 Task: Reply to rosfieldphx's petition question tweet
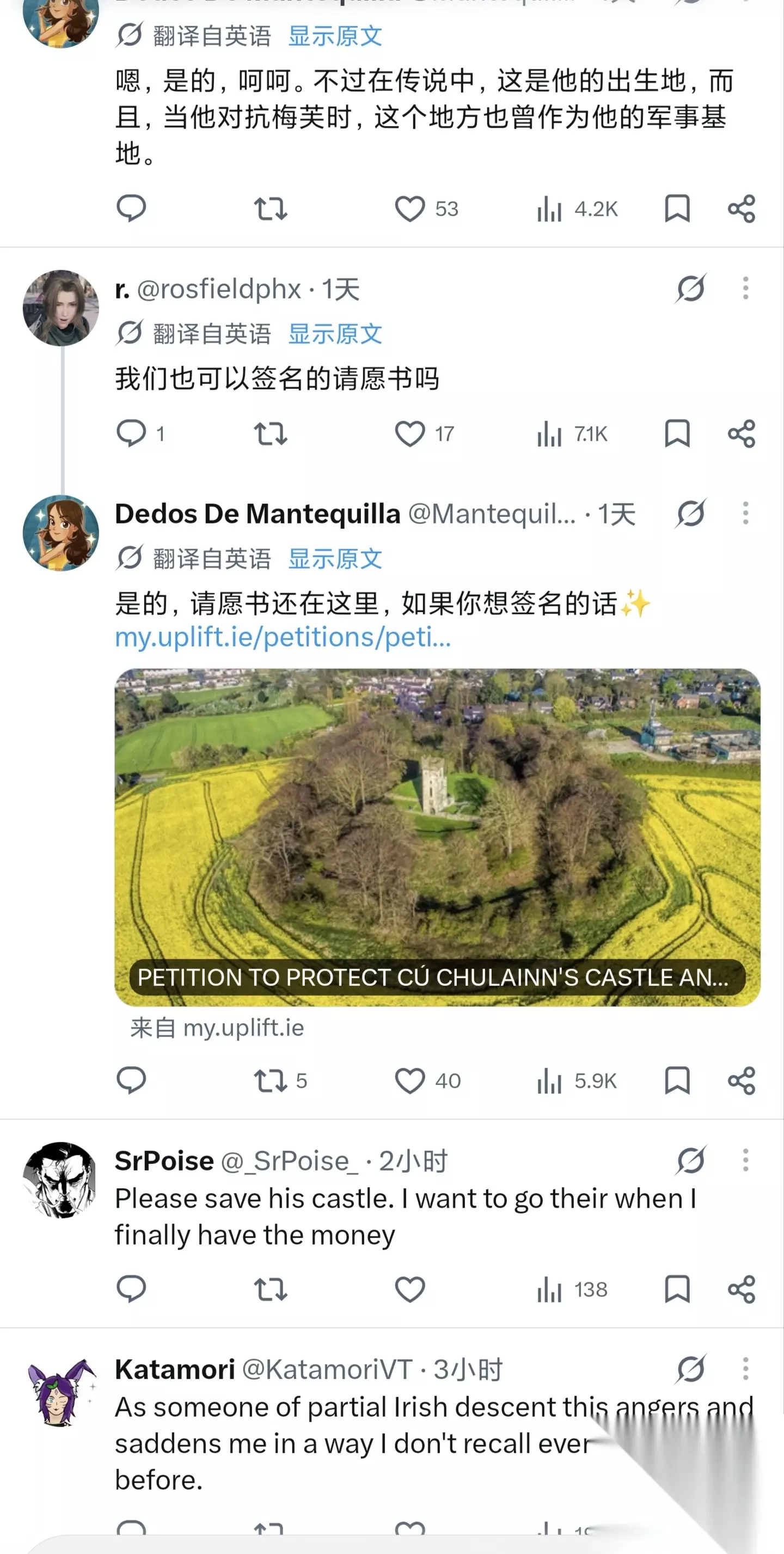coord(131,433)
